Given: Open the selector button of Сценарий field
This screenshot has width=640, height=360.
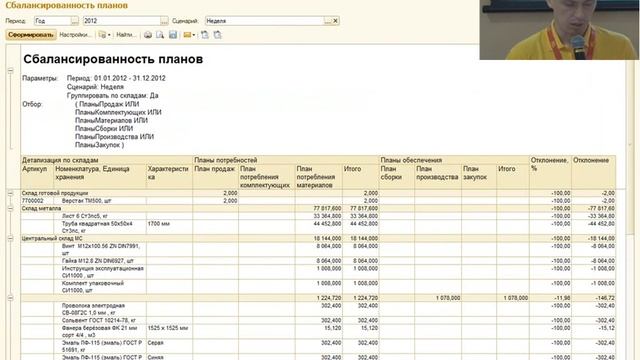Looking at the screenshot, I should pos(328,21).
